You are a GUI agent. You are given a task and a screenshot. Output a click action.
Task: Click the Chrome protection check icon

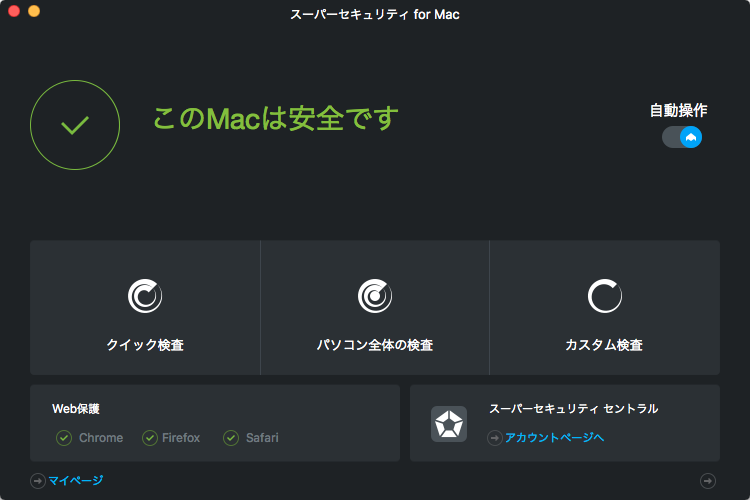tap(64, 438)
